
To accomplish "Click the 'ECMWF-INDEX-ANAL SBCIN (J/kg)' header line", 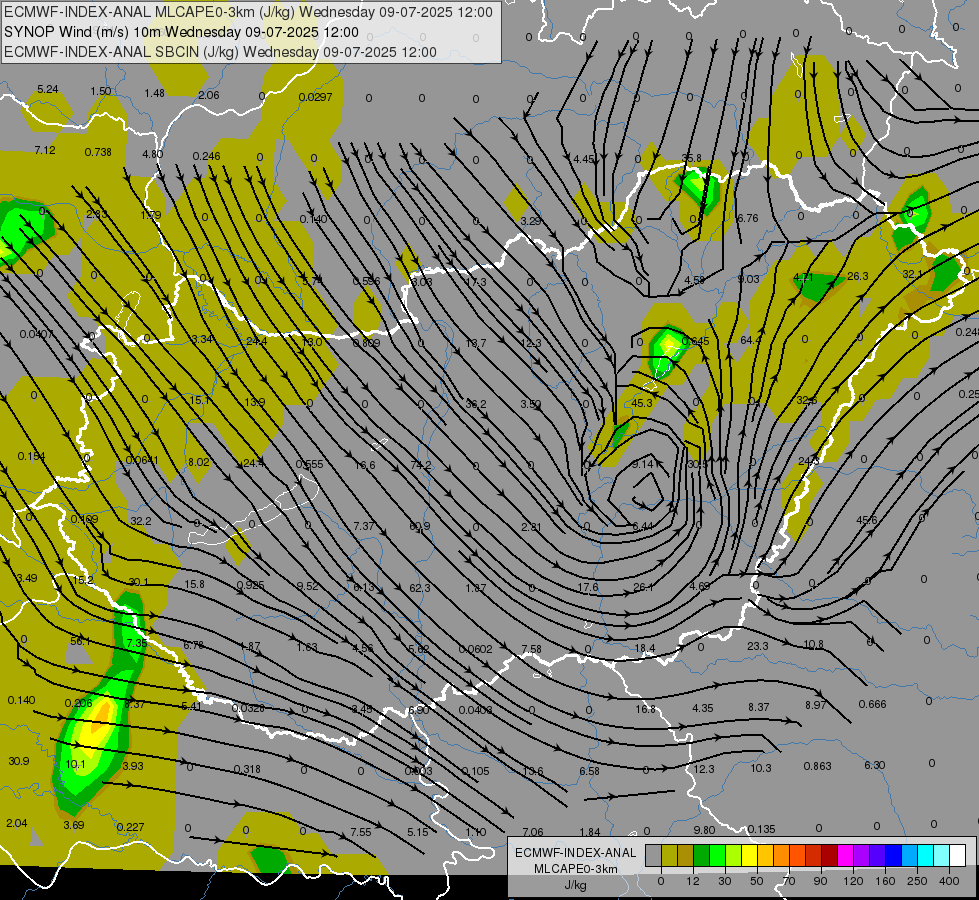I will (220, 52).
